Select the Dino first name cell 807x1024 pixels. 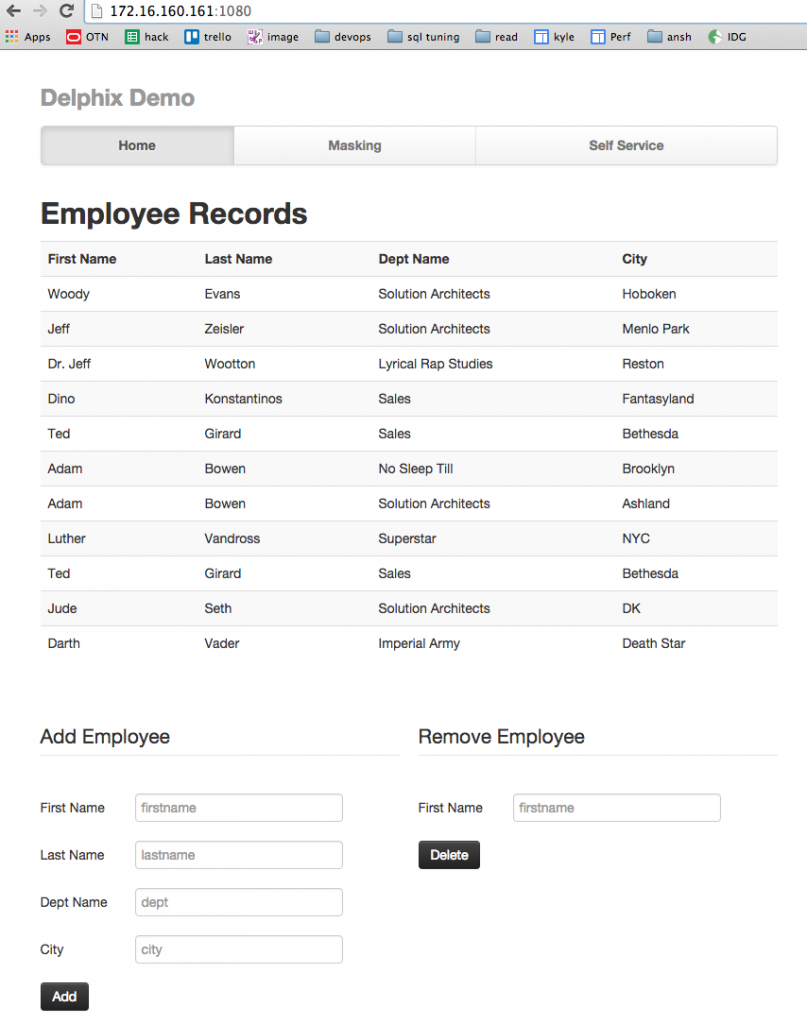pyautogui.click(x=61, y=398)
